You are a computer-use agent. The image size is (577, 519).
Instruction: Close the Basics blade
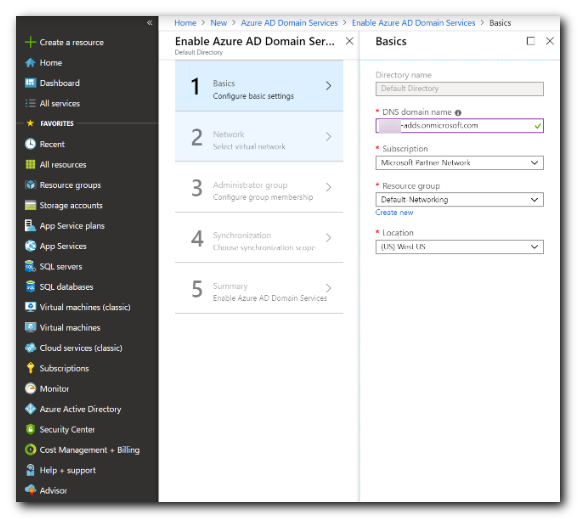pyautogui.click(x=550, y=41)
